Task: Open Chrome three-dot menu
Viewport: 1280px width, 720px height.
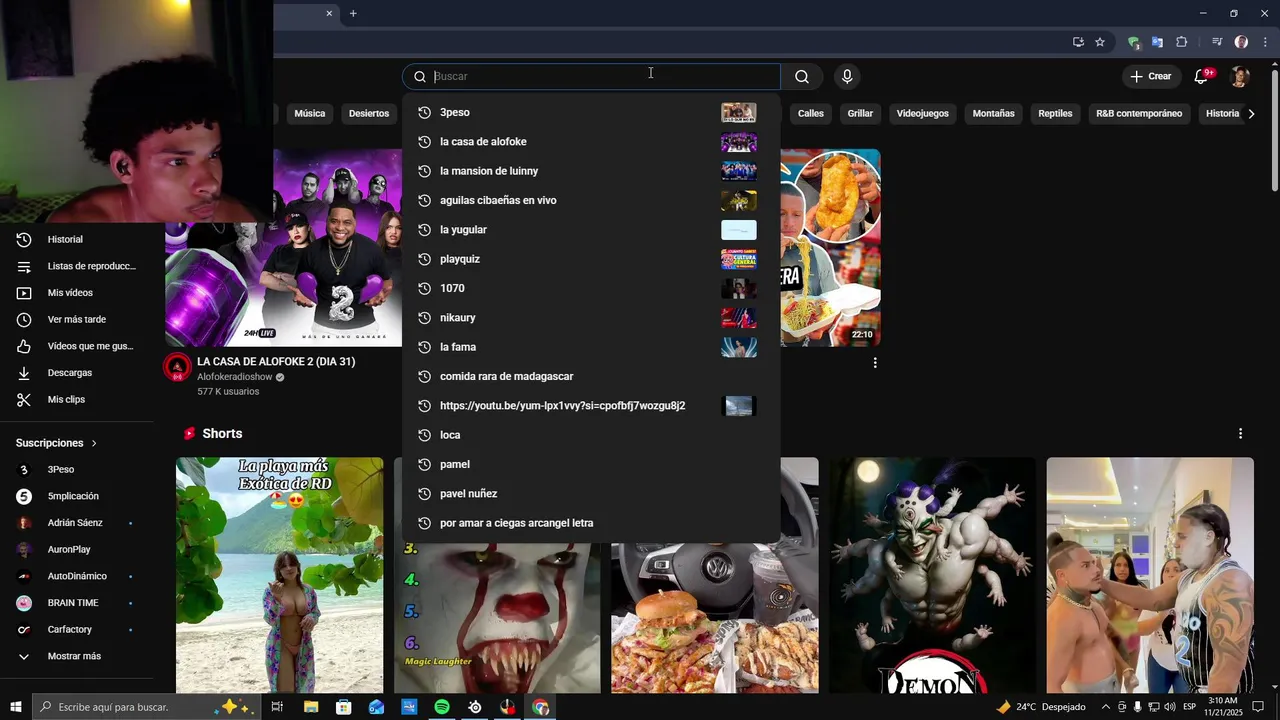Action: pyautogui.click(x=1265, y=42)
